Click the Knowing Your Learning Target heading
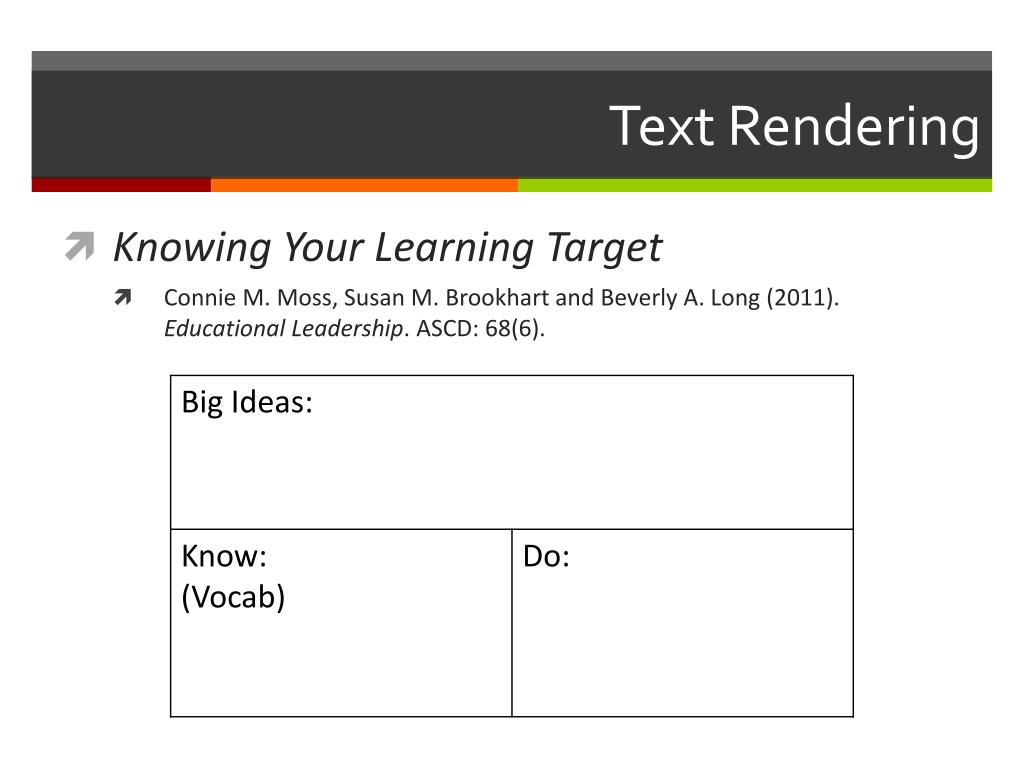 tap(387, 248)
